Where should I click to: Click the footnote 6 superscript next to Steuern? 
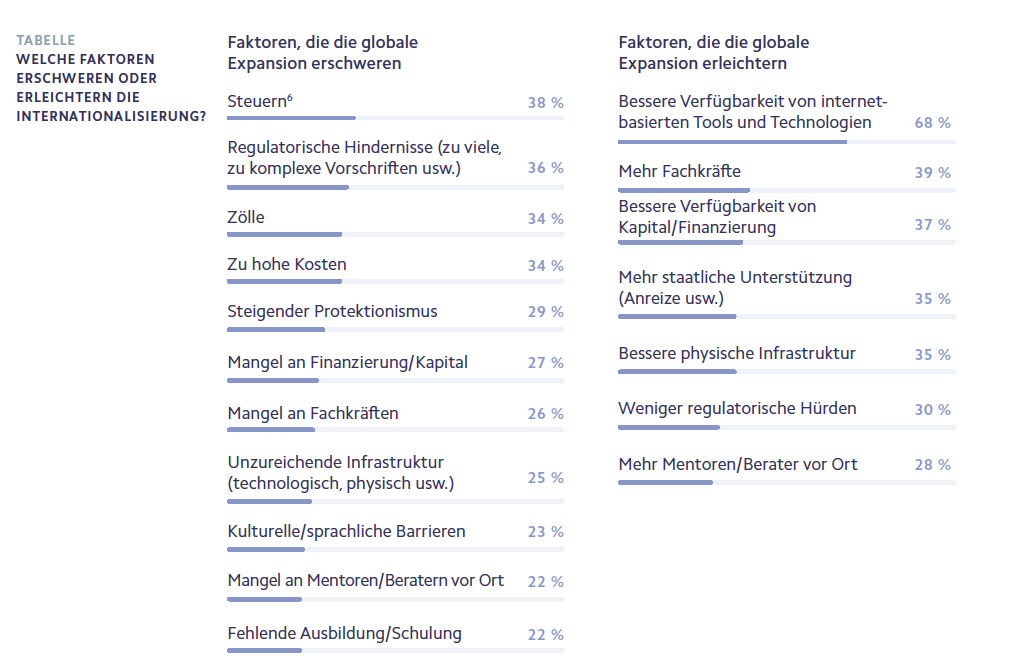point(289,96)
